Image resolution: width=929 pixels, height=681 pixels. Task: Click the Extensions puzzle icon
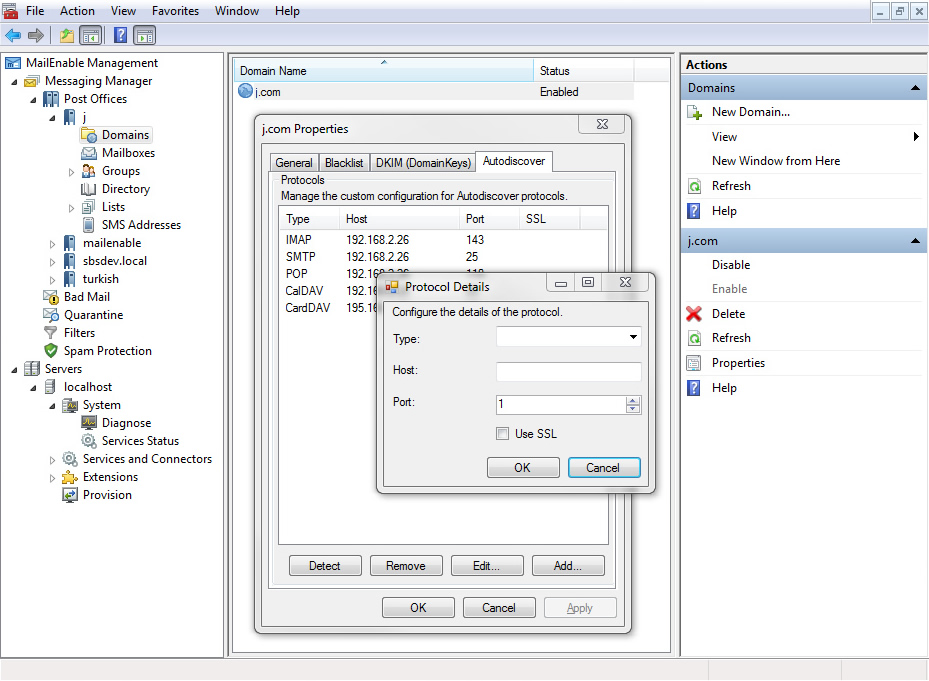coord(70,477)
